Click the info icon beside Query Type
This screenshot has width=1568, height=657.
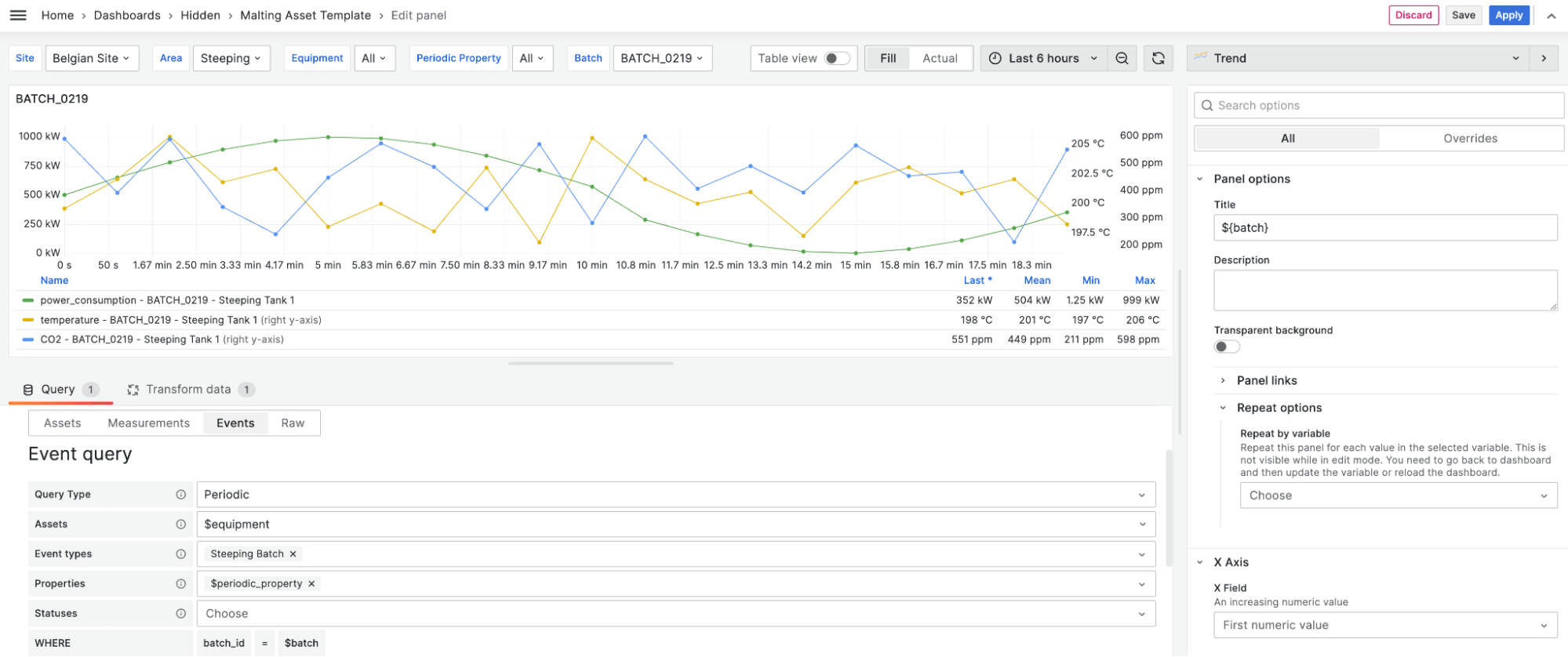click(x=181, y=495)
